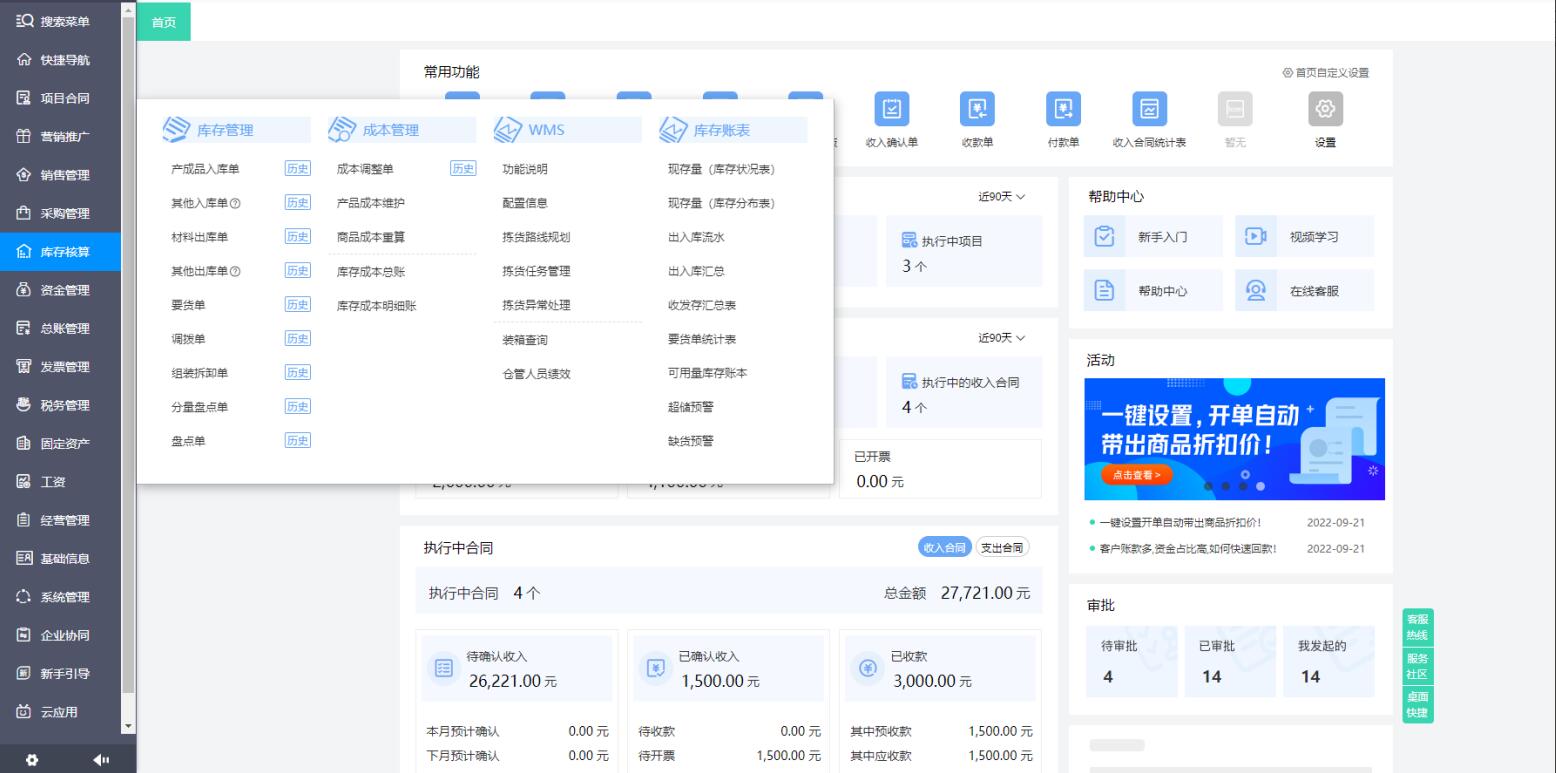Open 视频学习 in the help center
The image size is (1556, 773).
pyautogui.click(x=1304, y=236)
